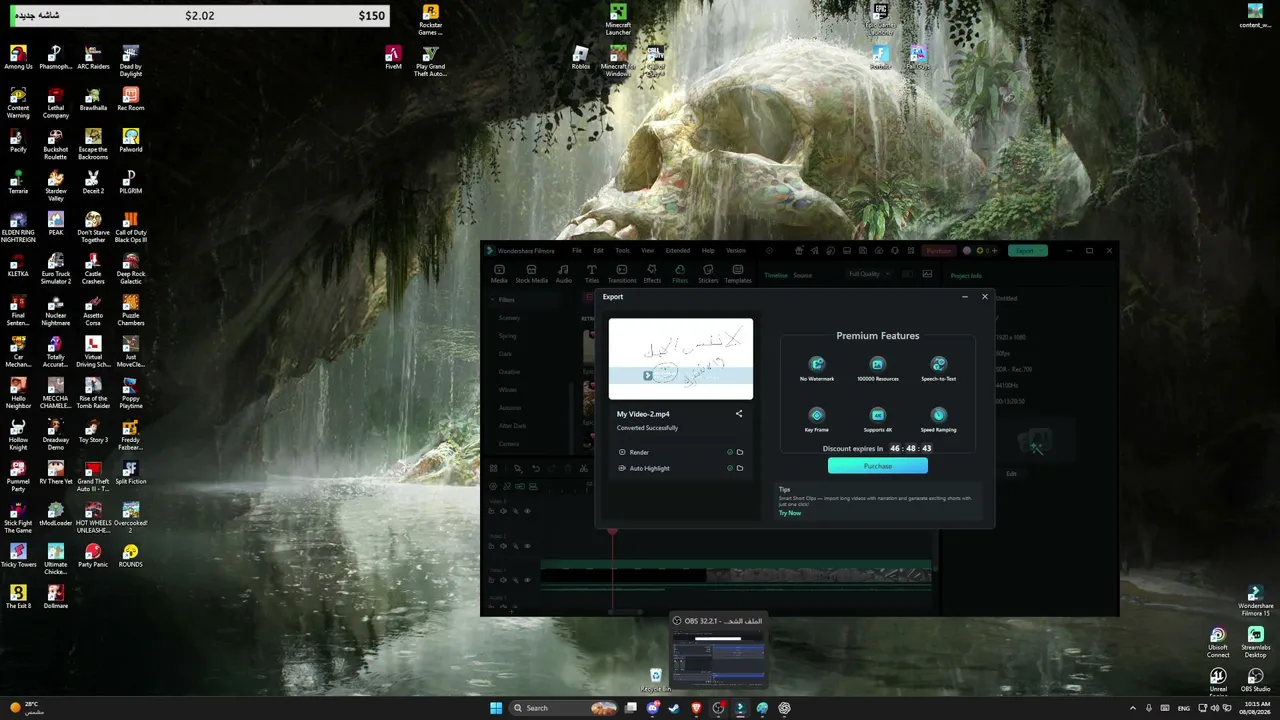Click the PEAK game icon on desktop
The width and height of the screenshot is (1280, 720).
pyautogui.click(x=56, y=224)
